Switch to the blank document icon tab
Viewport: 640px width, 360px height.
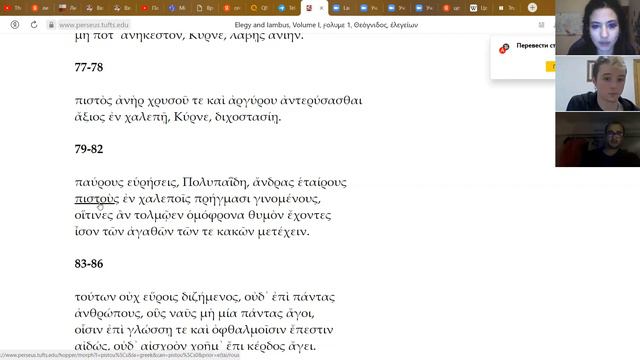[205, 8]
